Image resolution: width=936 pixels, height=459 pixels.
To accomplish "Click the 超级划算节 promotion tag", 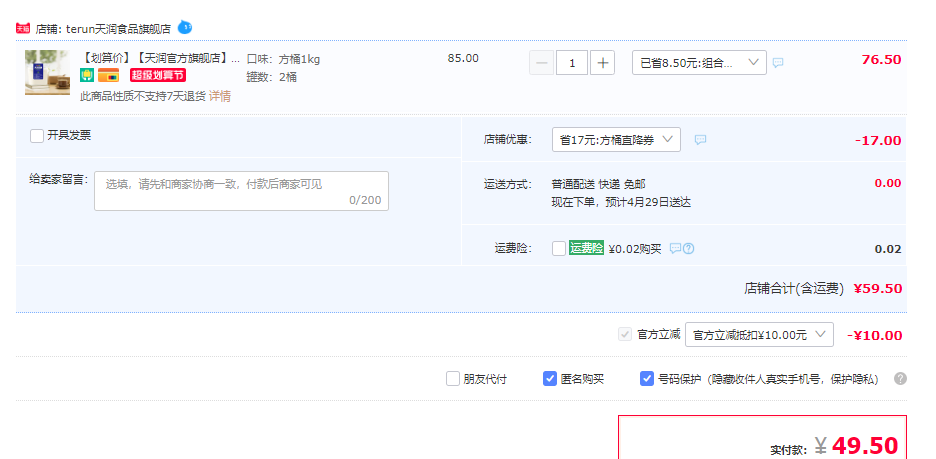I will (158, 75).
